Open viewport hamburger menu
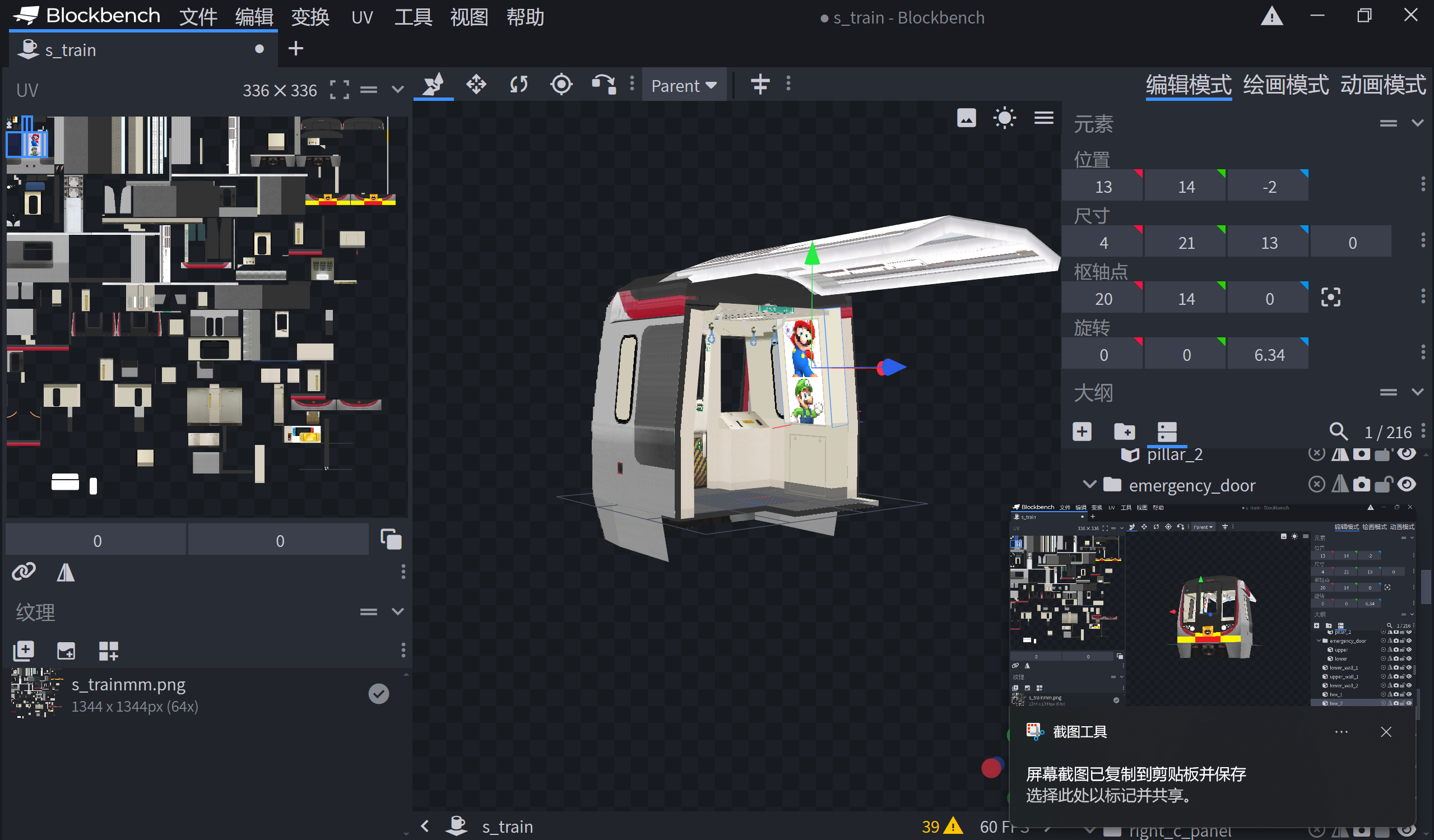This screenshot has height=840, width=1434. [x=1043, y=118]
